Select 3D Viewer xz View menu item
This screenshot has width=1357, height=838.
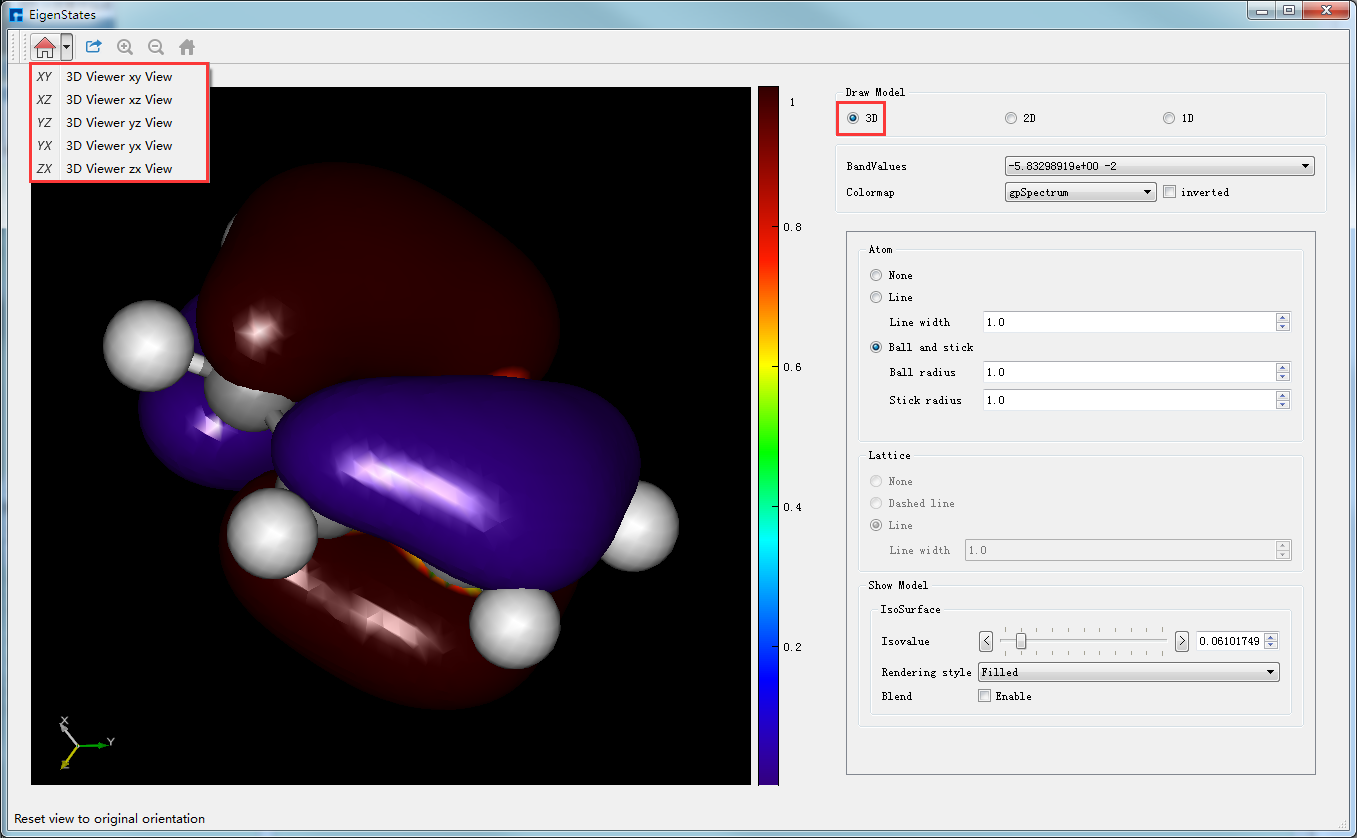point(119,100)
